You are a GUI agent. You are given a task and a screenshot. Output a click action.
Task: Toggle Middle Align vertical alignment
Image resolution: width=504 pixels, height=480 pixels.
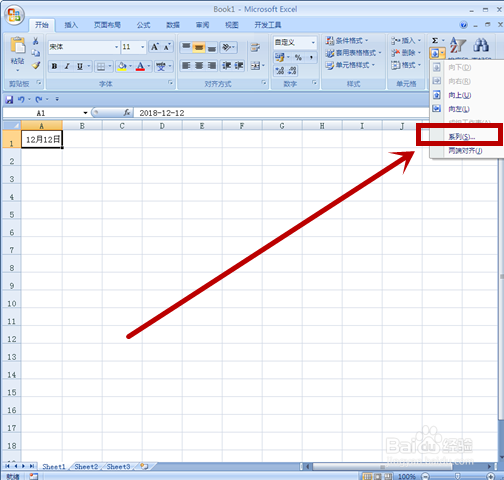tap(199, 47)
